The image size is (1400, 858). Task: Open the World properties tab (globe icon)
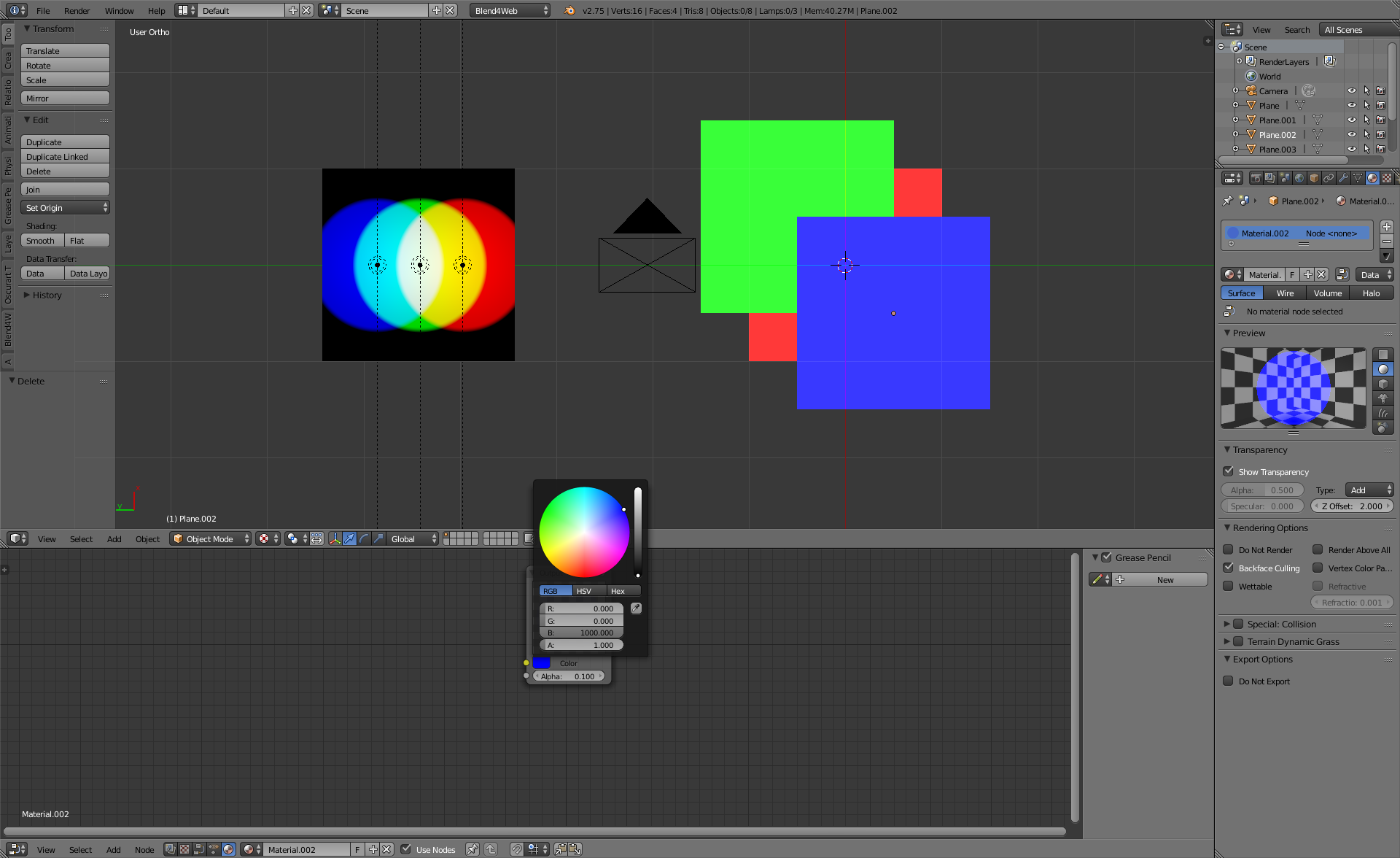1299,177
